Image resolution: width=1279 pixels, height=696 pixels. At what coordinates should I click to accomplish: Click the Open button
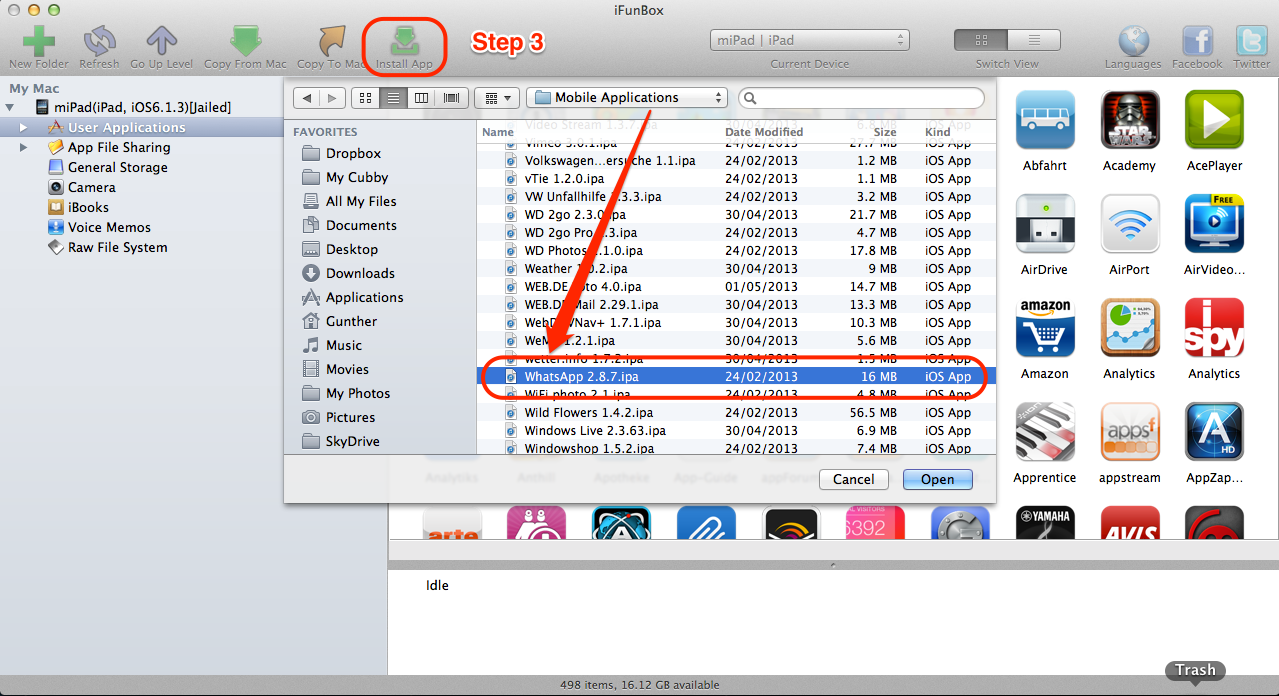(937, 479)
